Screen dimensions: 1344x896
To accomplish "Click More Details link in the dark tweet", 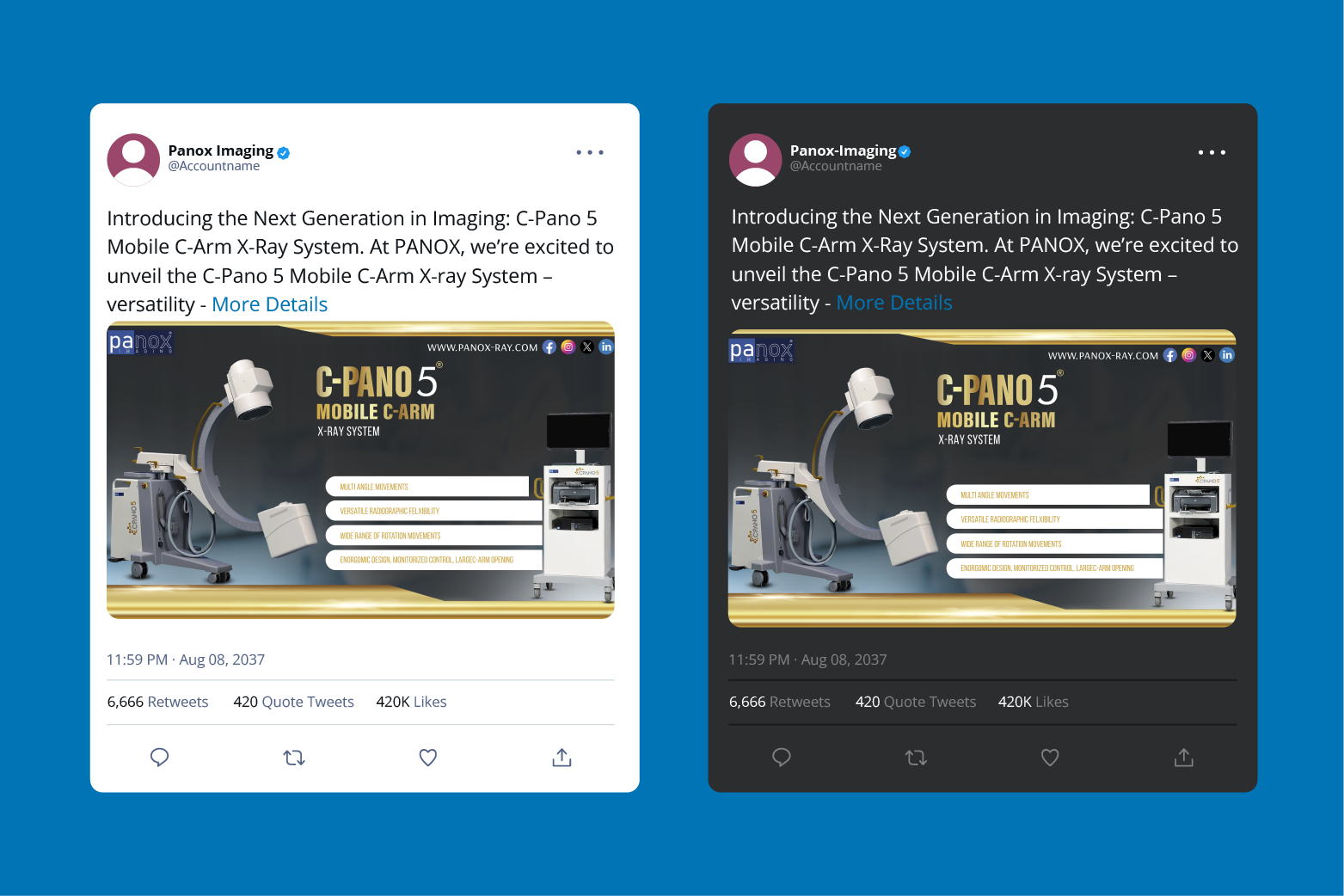I will point(894,303).
